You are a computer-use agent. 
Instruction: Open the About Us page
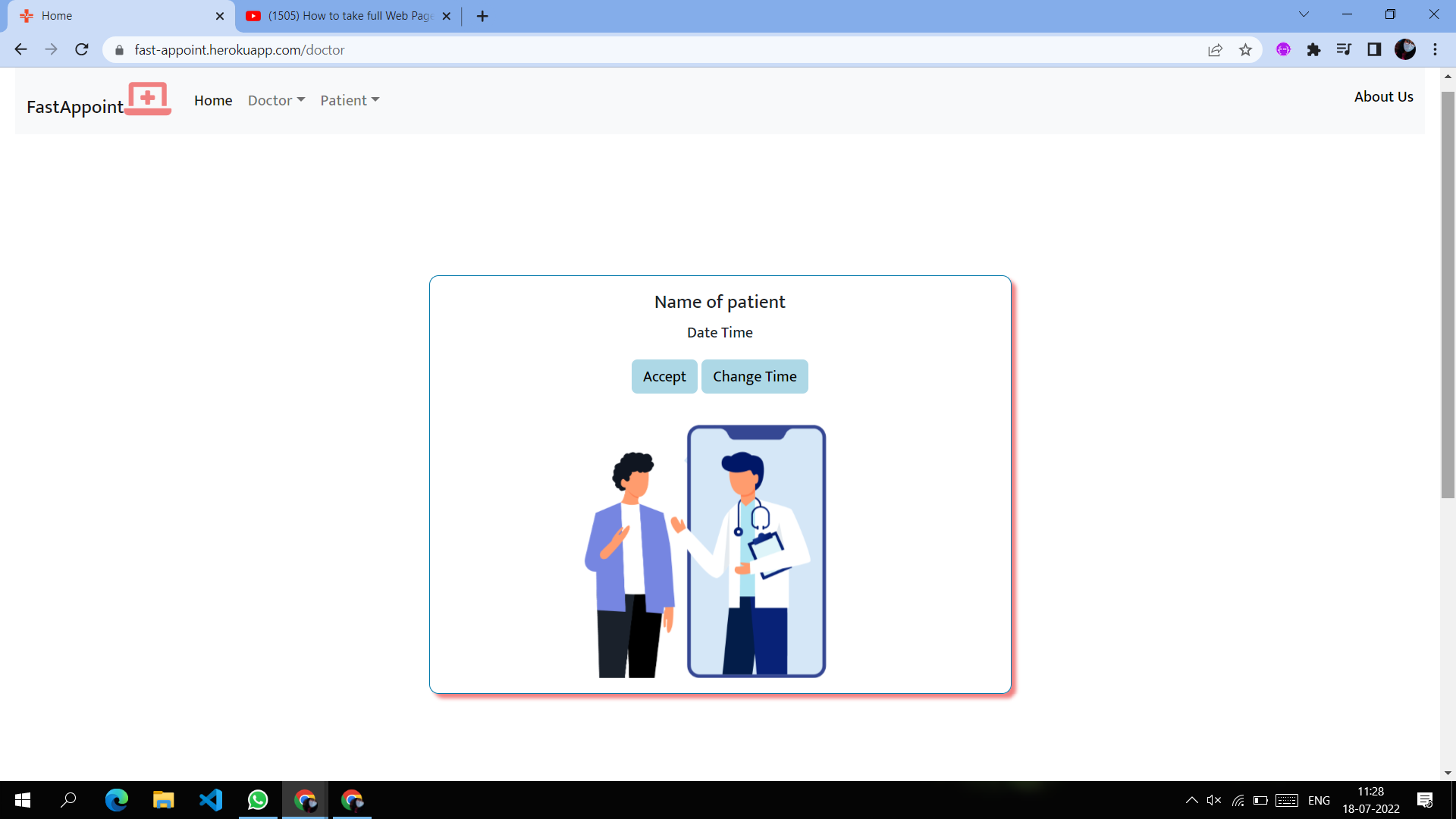(1383, 96)
